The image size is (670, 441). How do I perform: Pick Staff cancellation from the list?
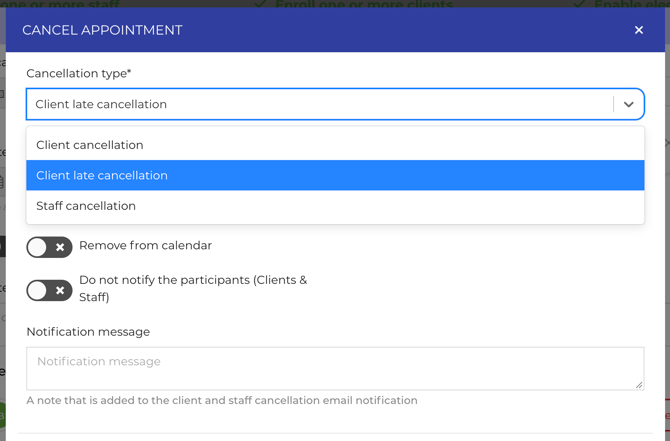[x=335, y=206]
